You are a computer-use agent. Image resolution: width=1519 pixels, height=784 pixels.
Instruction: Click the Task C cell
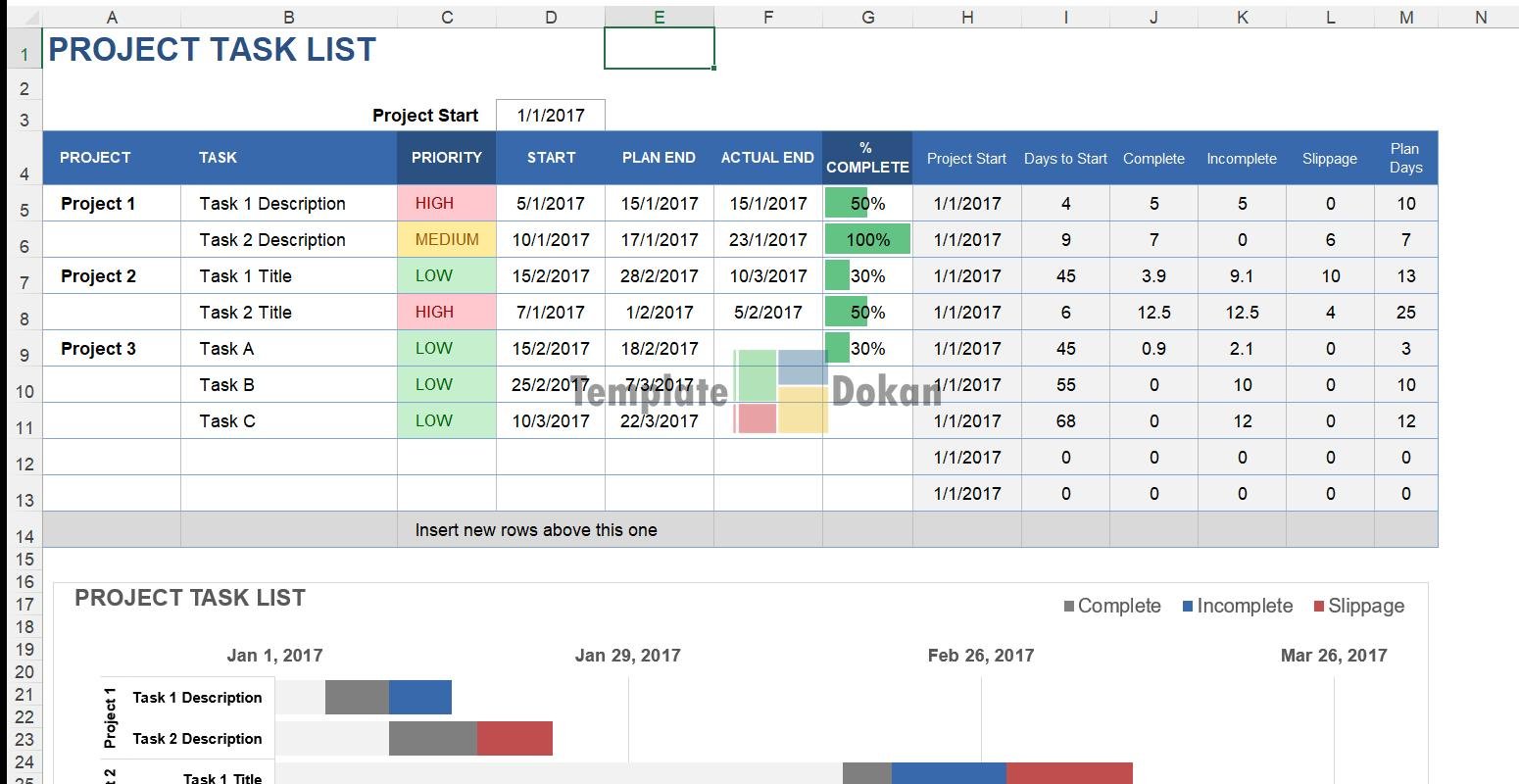pyautogui.click(x=227, y=421)
